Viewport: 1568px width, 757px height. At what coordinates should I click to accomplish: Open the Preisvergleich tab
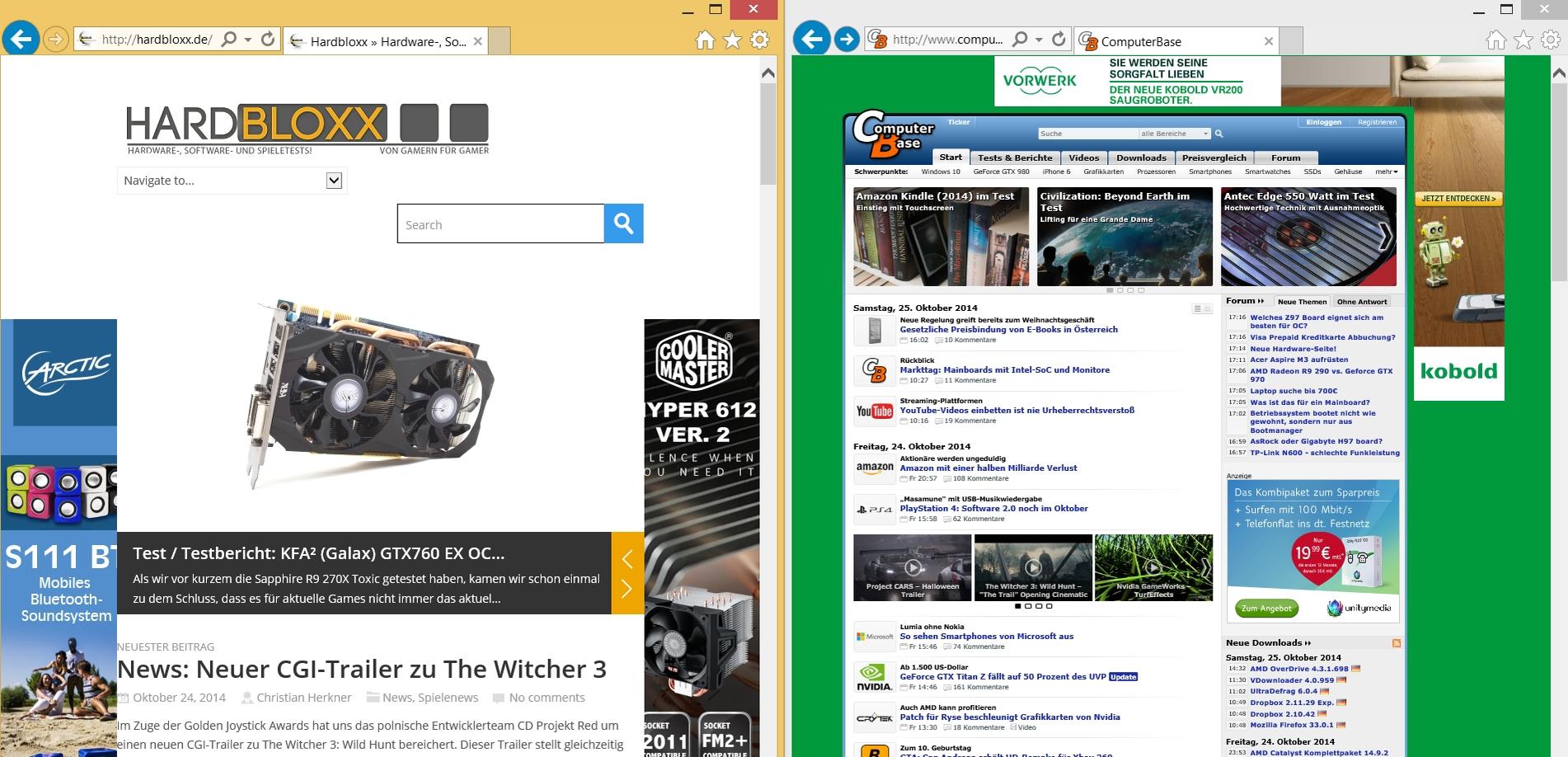point(1214,158)
